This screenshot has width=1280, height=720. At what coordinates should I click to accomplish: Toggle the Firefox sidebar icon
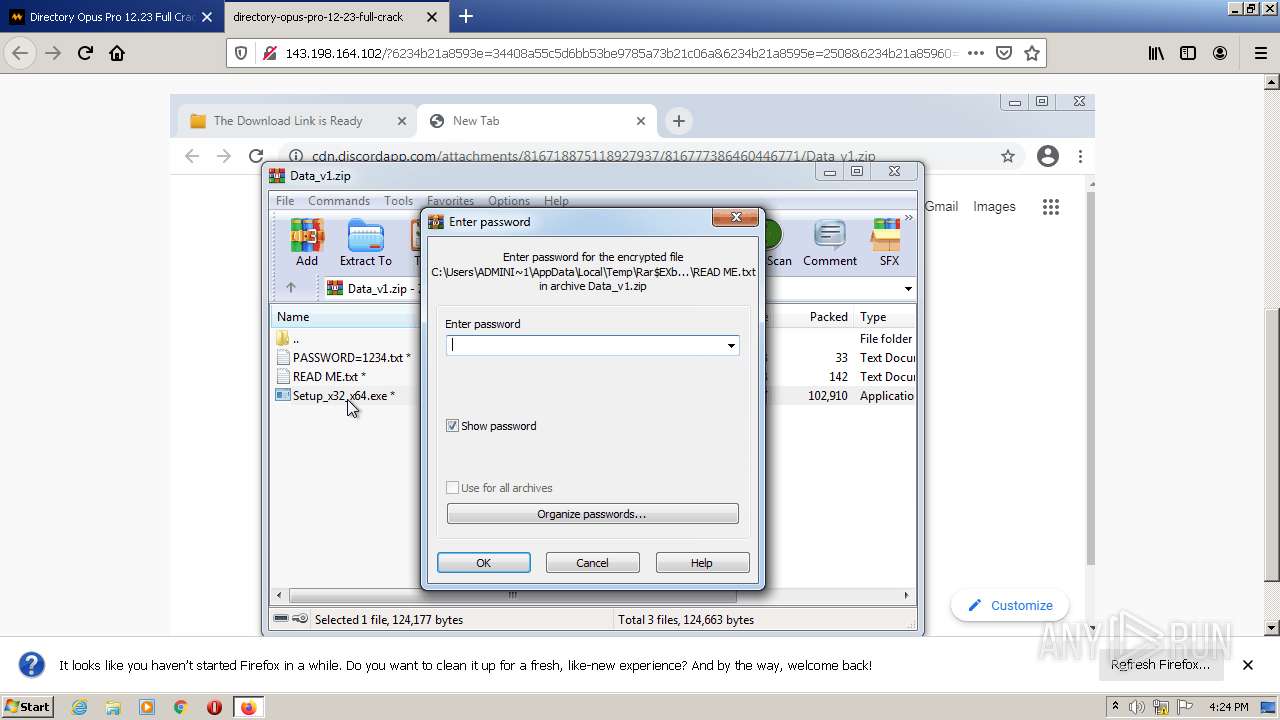1188,53
